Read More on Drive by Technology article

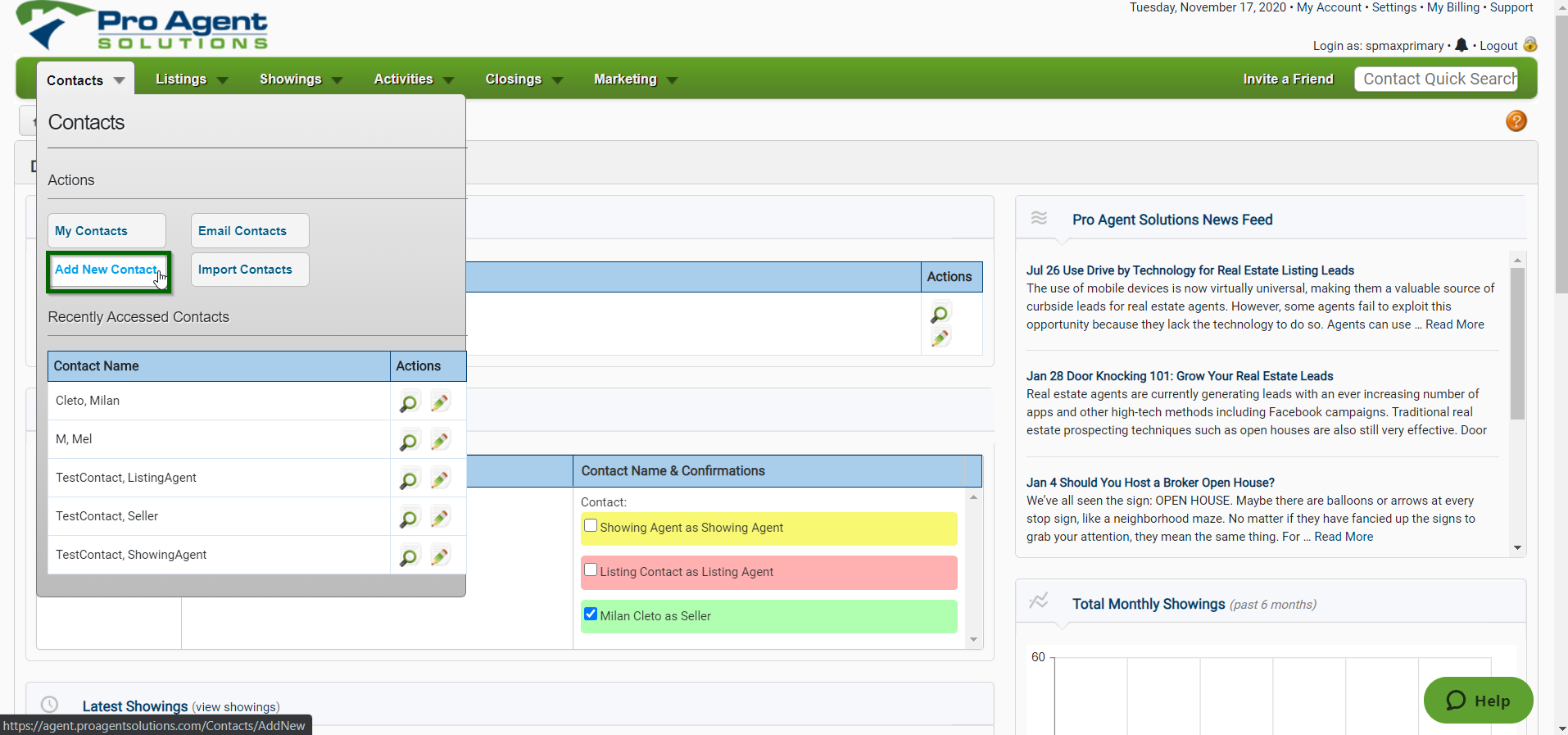[x=1454, y=324]
